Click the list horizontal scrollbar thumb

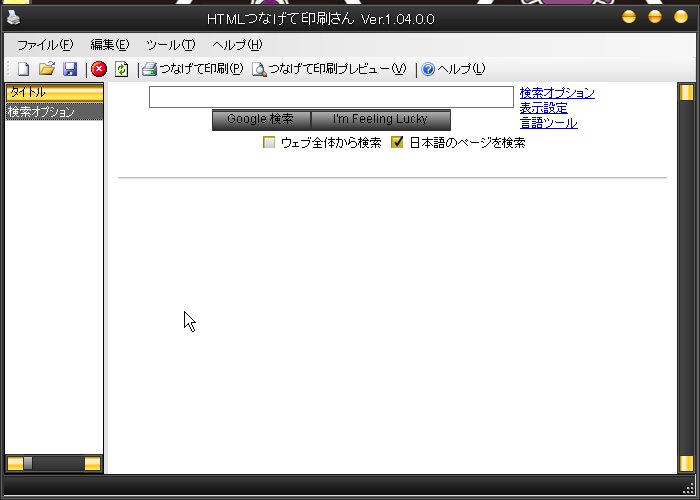[28, 464]
